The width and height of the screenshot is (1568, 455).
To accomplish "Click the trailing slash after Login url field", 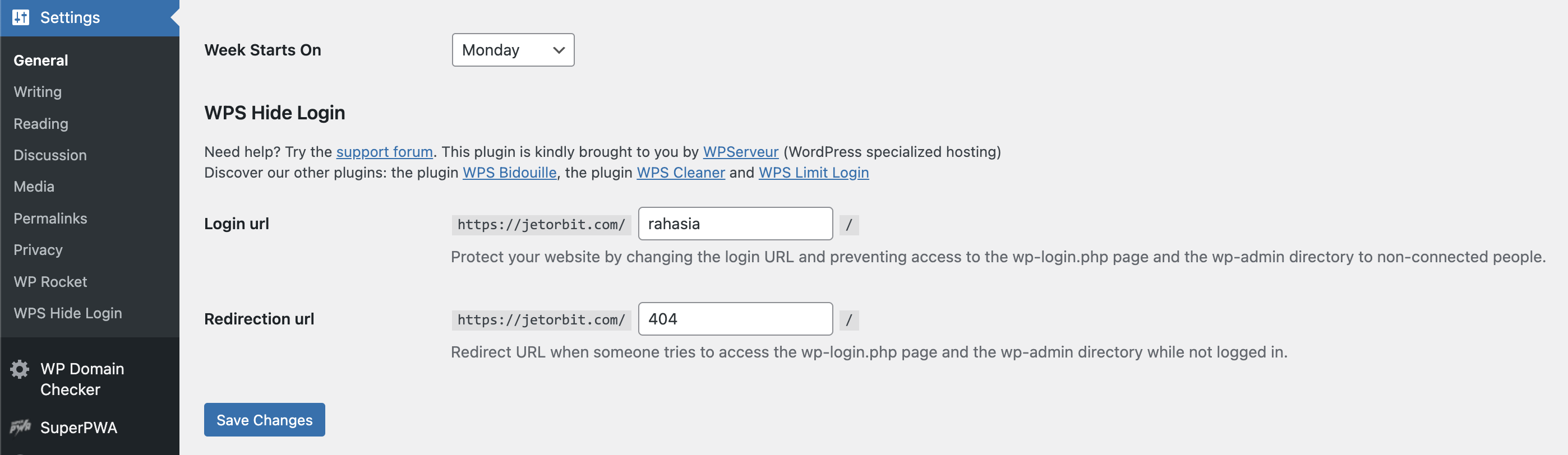I will click(x=849, y=225).
